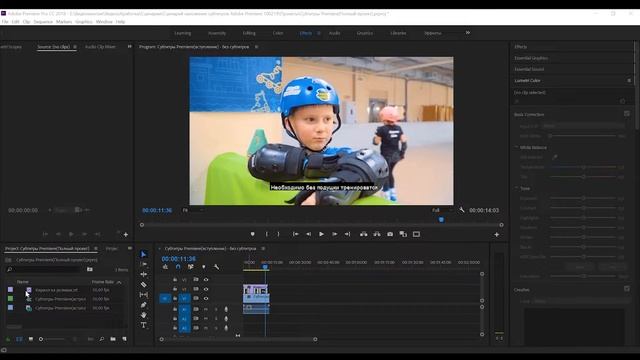Switch to the Color workspace tab

(x=278, y=33)
